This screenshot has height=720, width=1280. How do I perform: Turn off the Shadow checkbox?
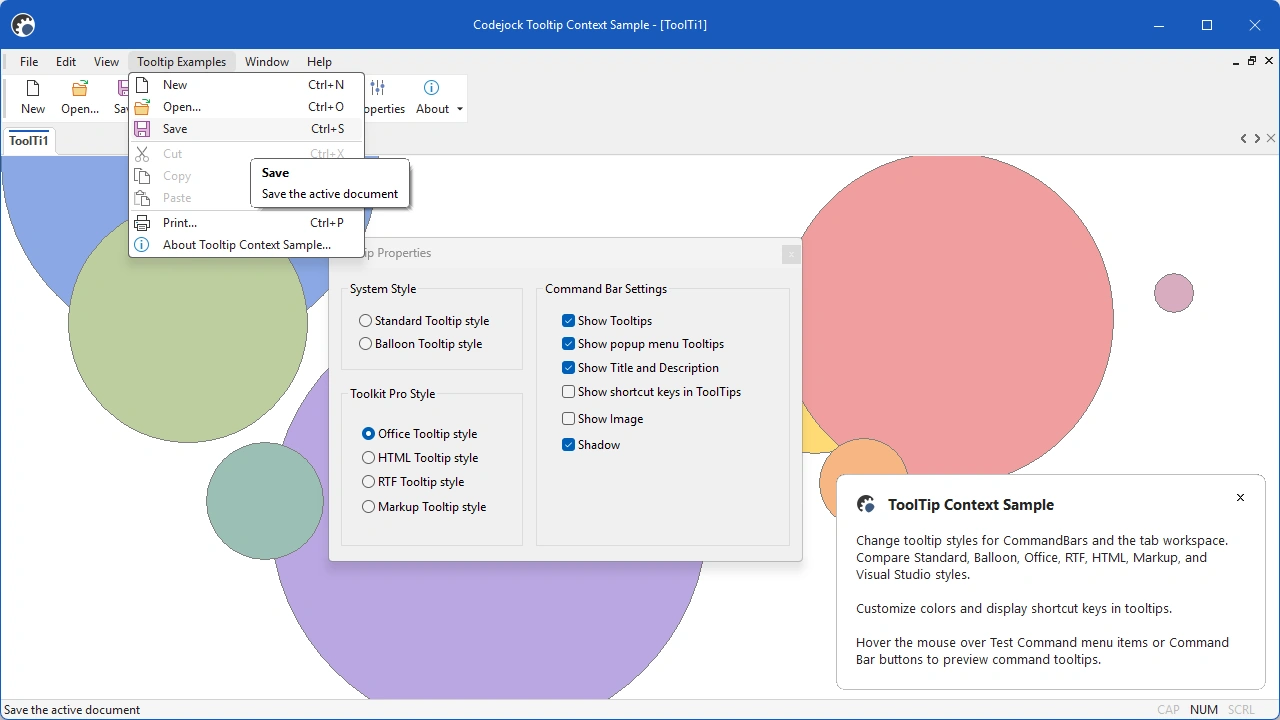(x=591, y=445)
